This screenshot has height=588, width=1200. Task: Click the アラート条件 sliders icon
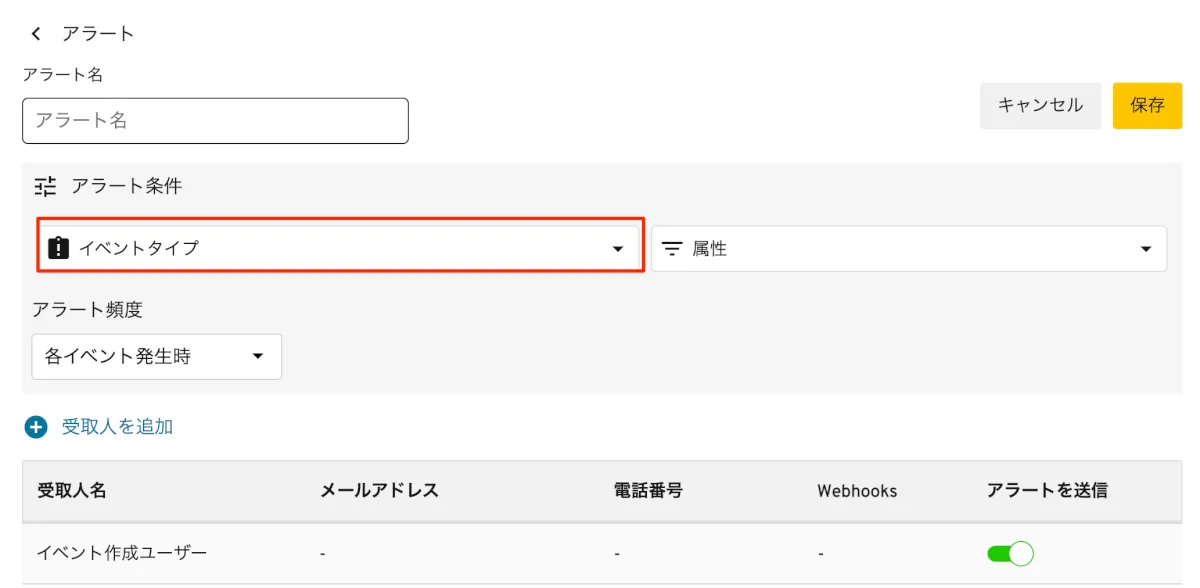[46, 186]
